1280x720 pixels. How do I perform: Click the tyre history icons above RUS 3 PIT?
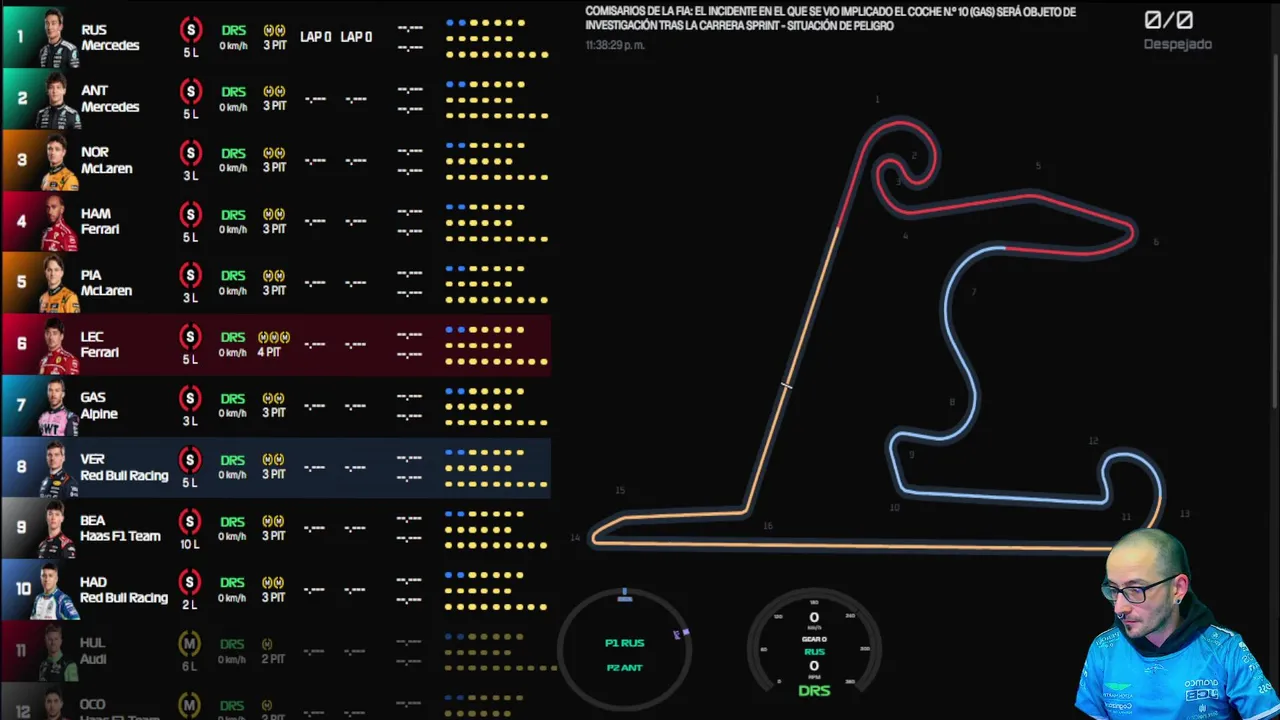[x=274, y=30]
